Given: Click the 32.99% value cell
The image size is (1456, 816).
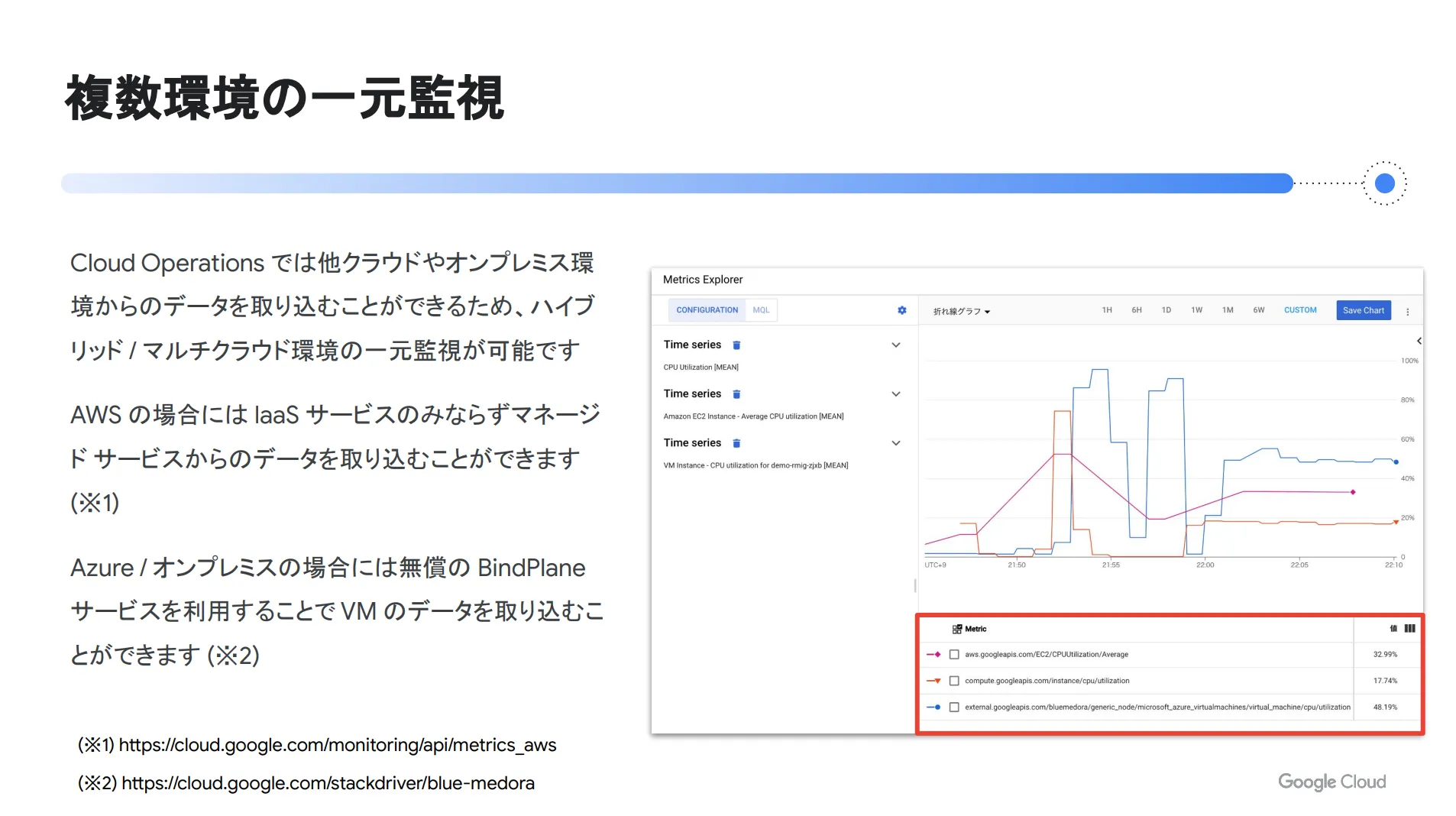Looking at the screenshot, I should pyautogui.click(x=1384, y=655).
